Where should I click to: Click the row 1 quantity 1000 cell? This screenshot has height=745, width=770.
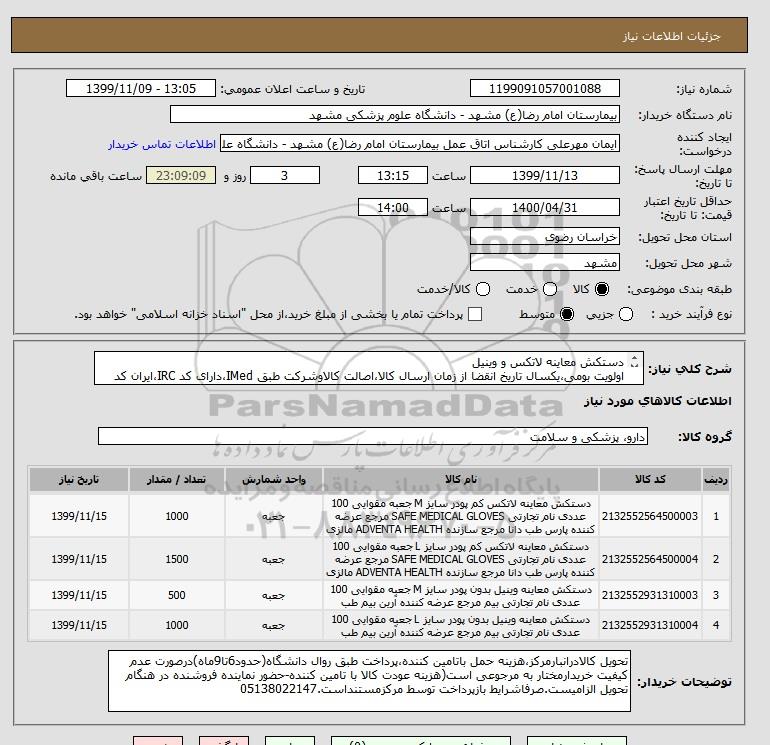[177, 516]
